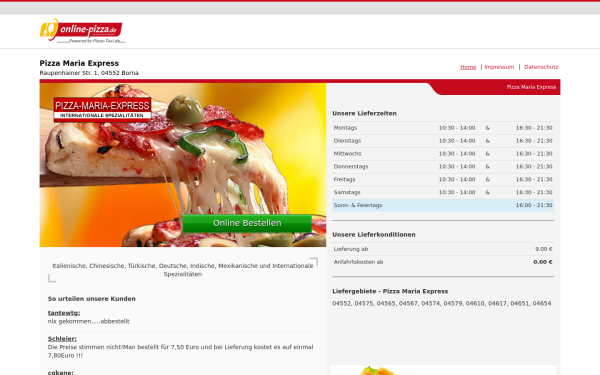This screenshot has height=375, width=600.
Task: Click the review text nix gekommen.....abbestellt
Action: [x=88, y=321]
